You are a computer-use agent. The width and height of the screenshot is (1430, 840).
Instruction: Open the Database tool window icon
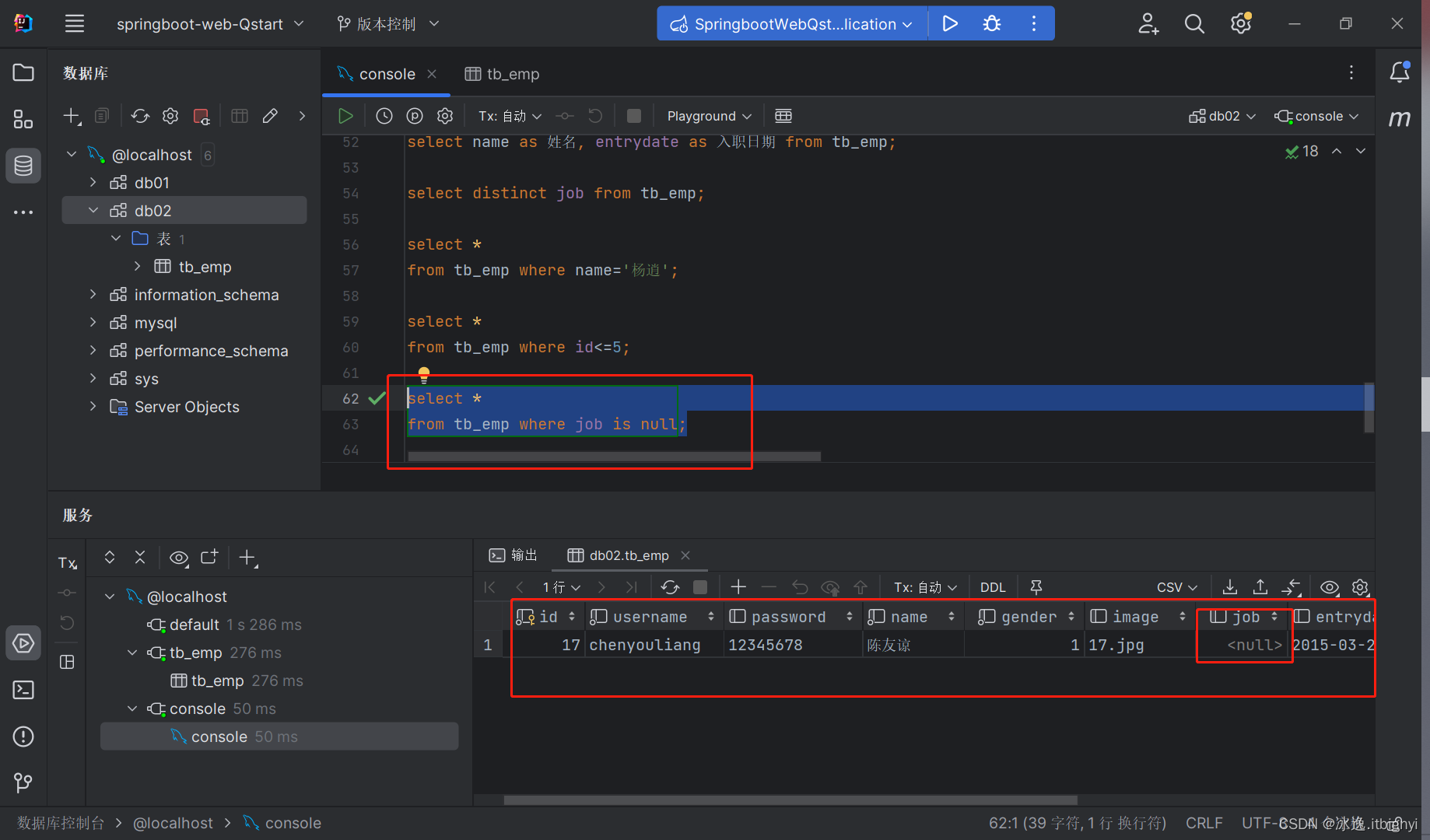(x=23, y=166)
